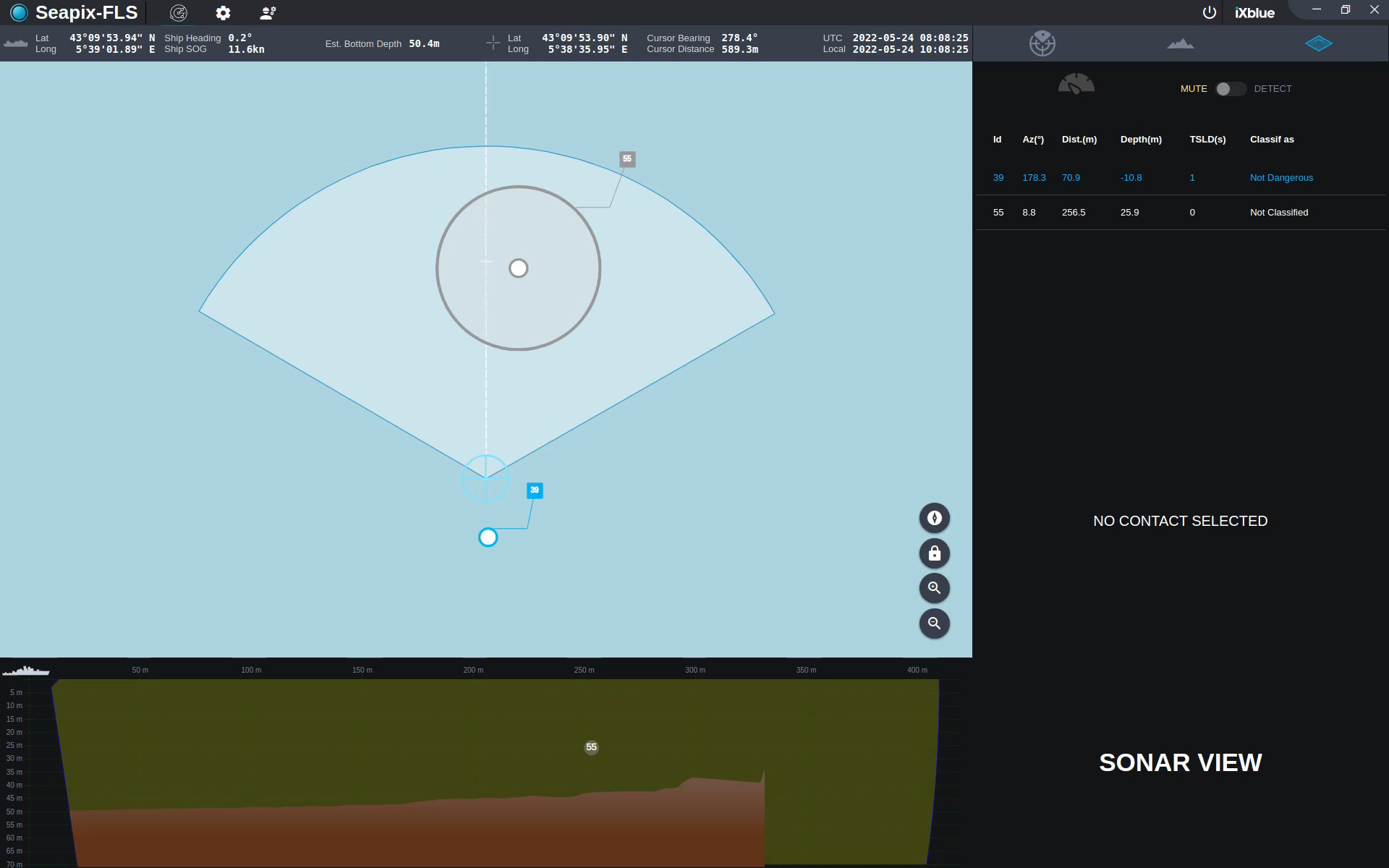Click Est. Bottom Depth value 50.4m
This screenshot has height=868, width=1389.
click(424, 44)
